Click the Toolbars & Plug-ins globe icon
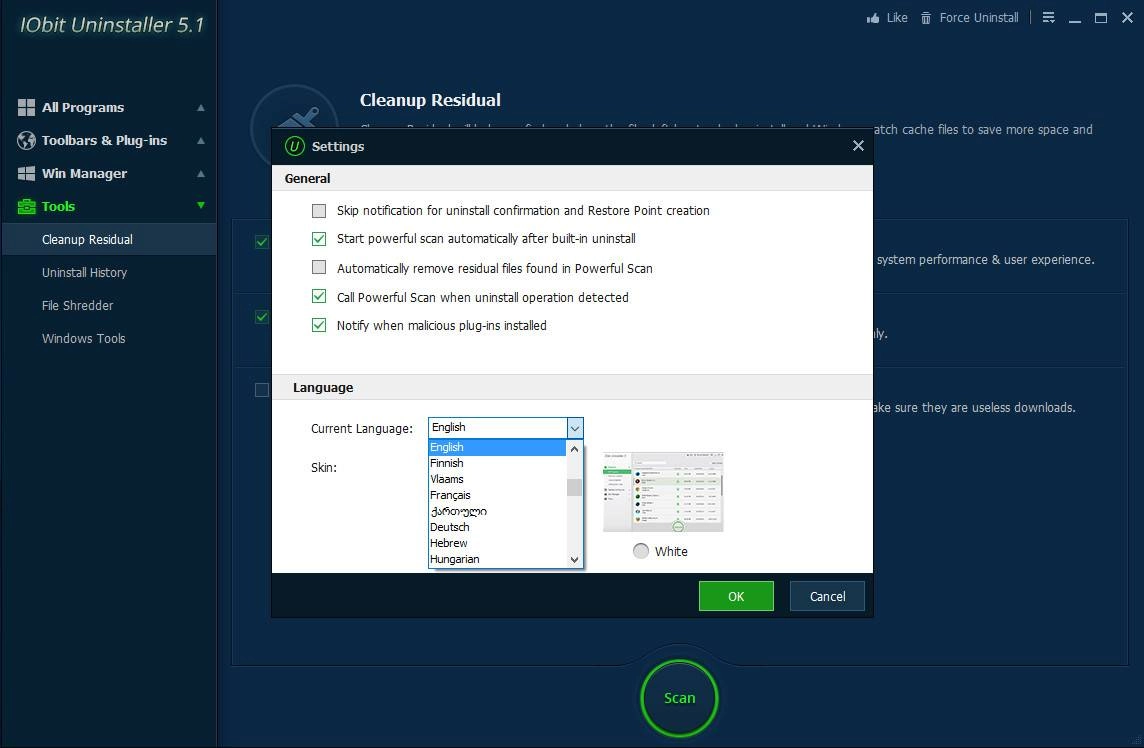1144x748 pixels. click(x=26, y=140)
